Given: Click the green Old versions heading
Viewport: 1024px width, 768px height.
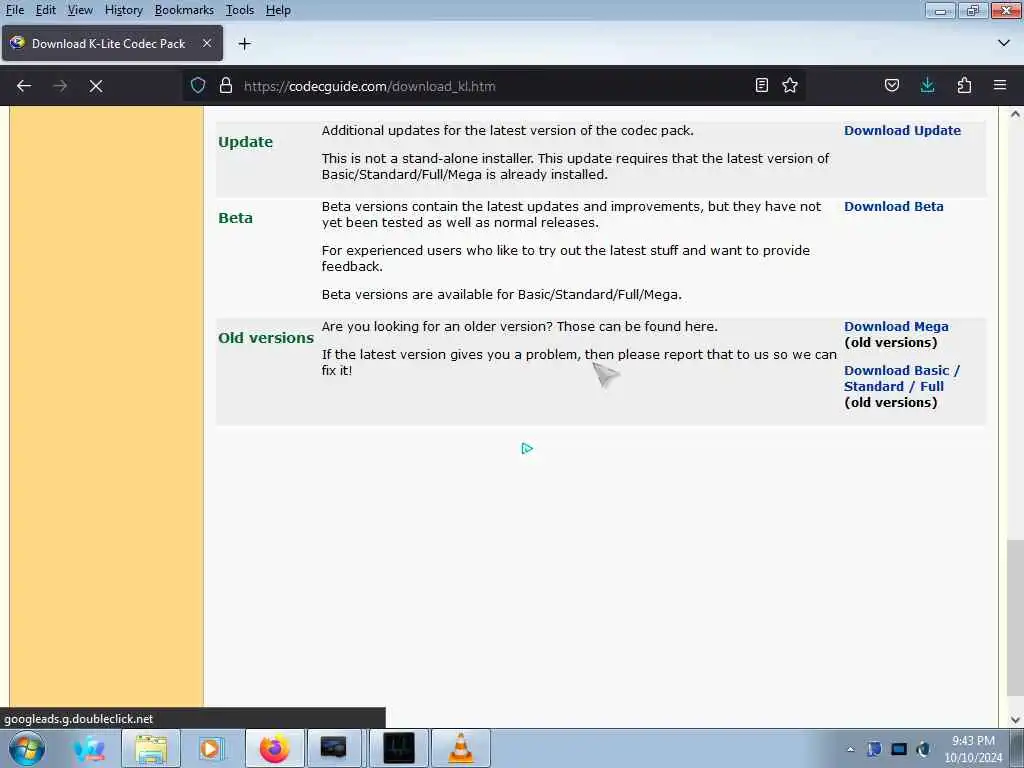Looking at the screenshot, I should coord(266,338).
